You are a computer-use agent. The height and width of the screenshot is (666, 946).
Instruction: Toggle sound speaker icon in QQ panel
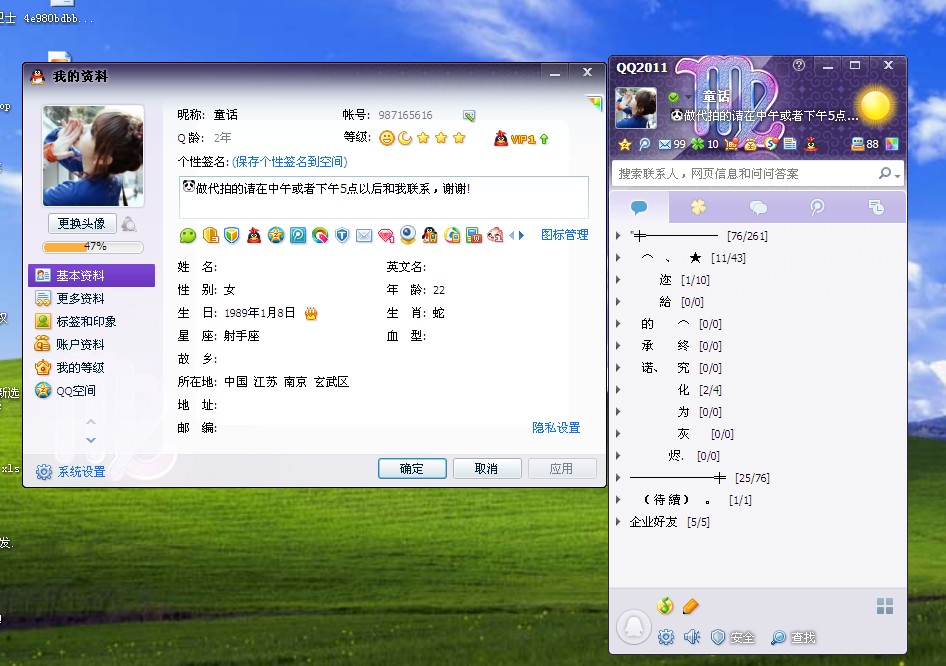tap(691, 637)
